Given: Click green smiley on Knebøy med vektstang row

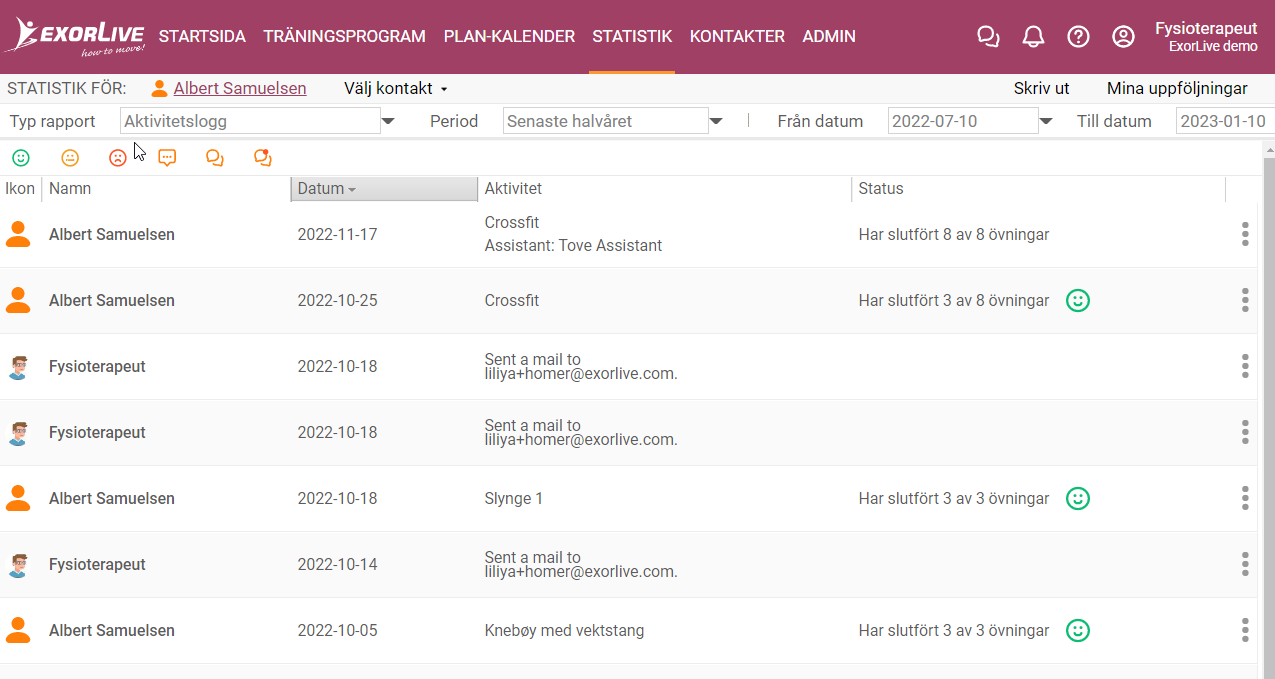Looking at the screenshot, I should (x=1077, y=630).
